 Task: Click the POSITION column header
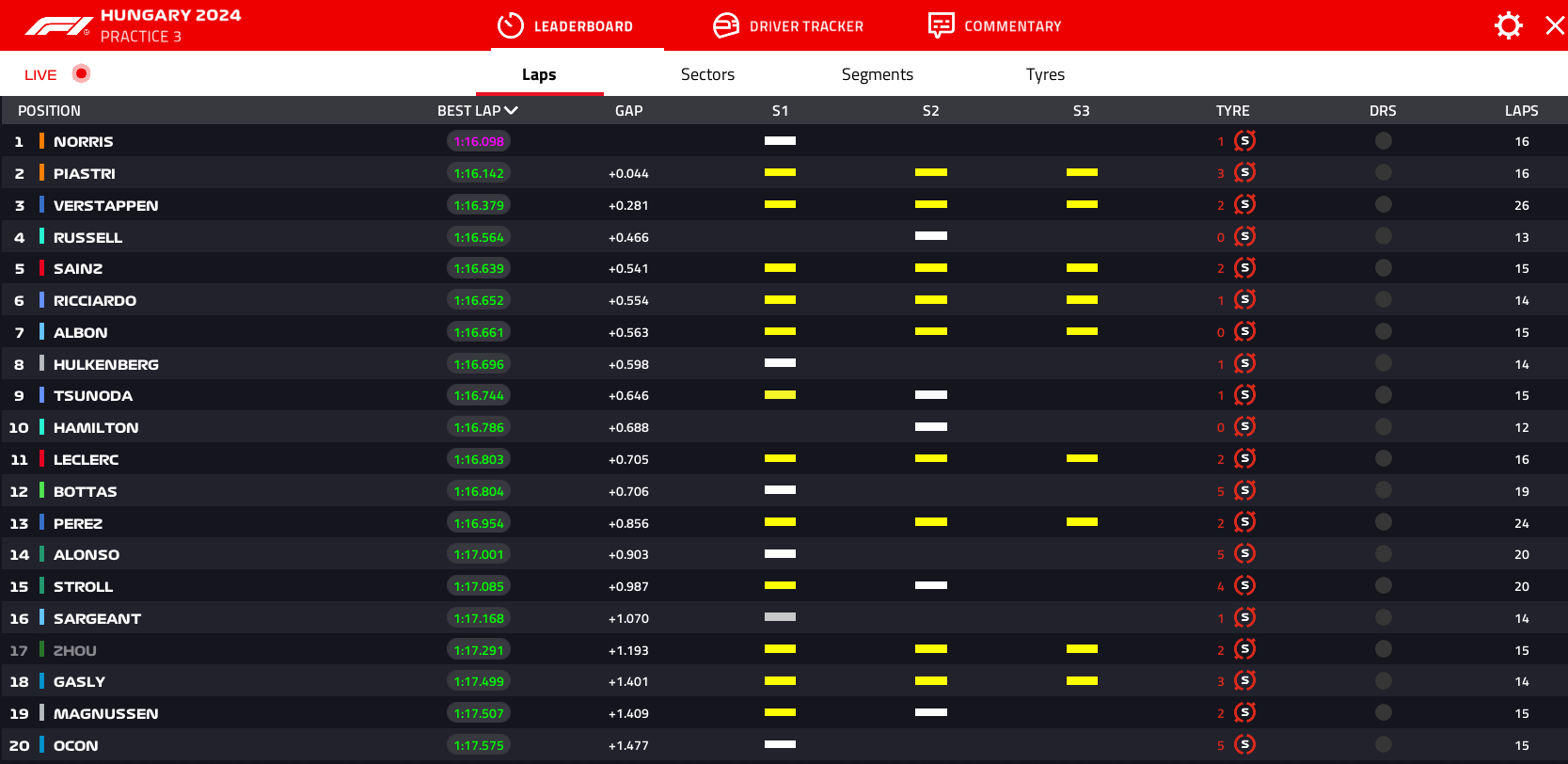49,110
